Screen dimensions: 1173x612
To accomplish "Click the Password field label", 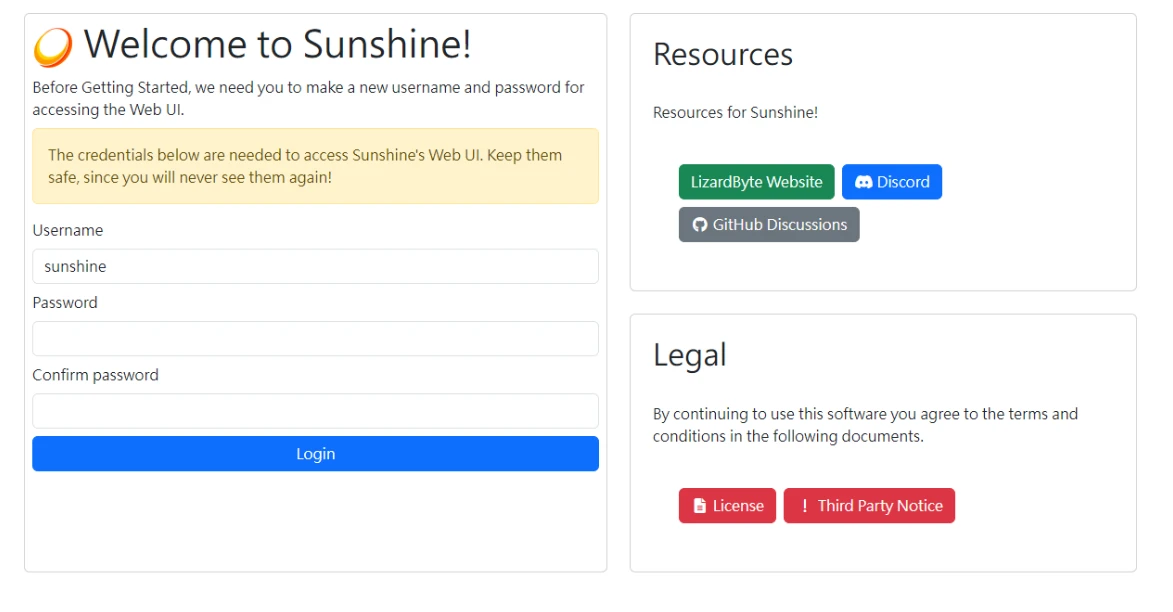I will 65,303.
